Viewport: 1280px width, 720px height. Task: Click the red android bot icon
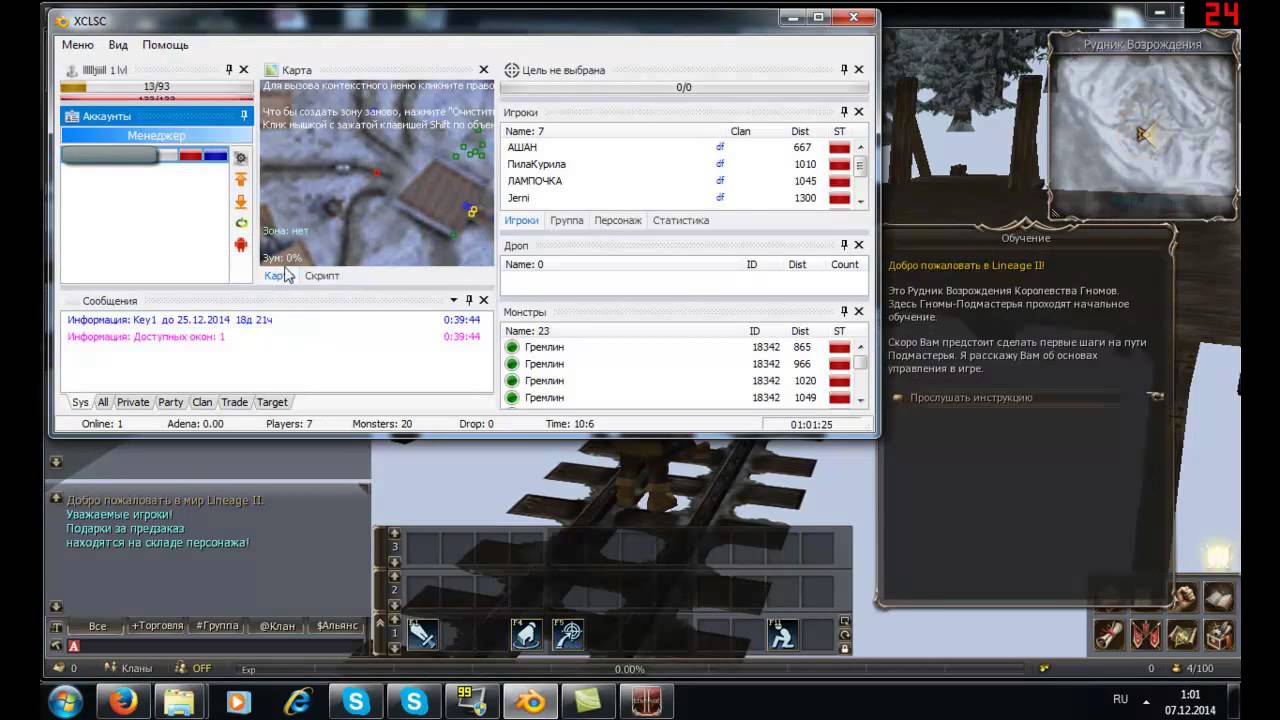coord(240,245)
